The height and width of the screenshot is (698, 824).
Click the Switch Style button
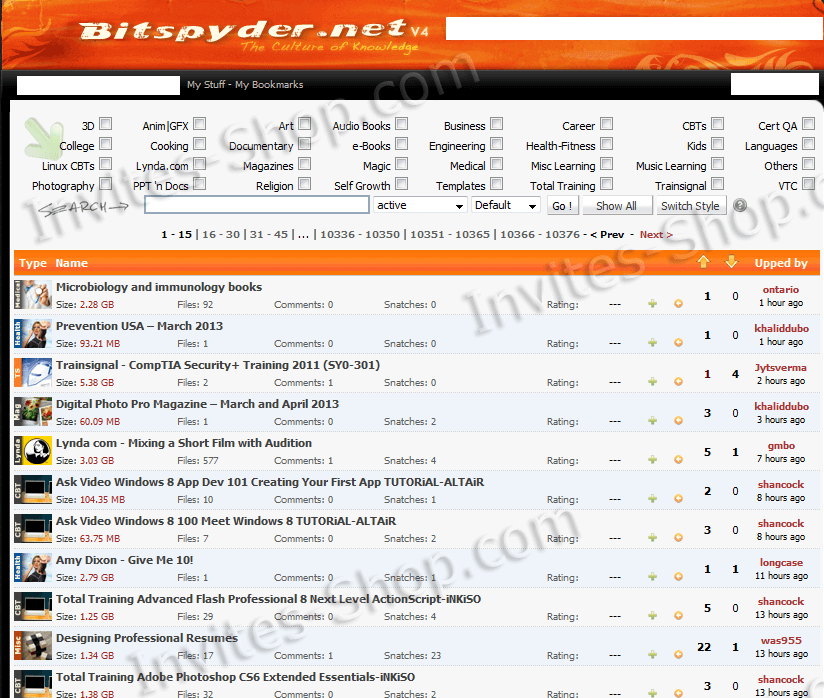pyautogui.click(x=691, y=206)
